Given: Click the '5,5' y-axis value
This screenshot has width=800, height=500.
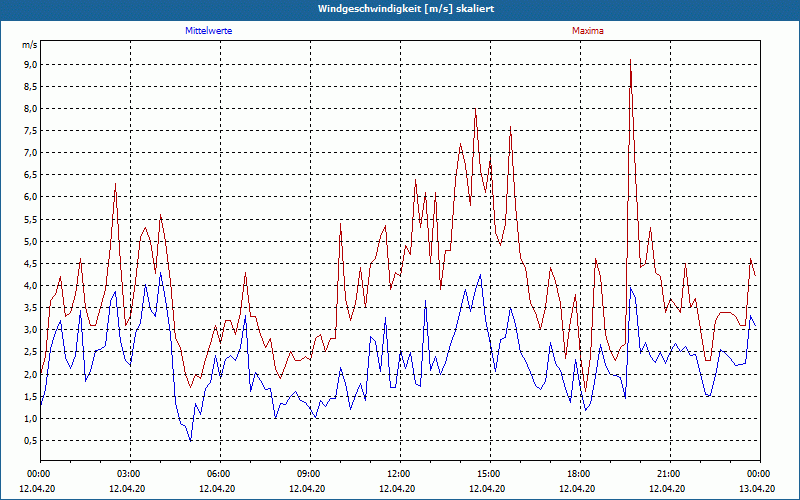Looking at the screenshot, I should (x=30, y=219).
